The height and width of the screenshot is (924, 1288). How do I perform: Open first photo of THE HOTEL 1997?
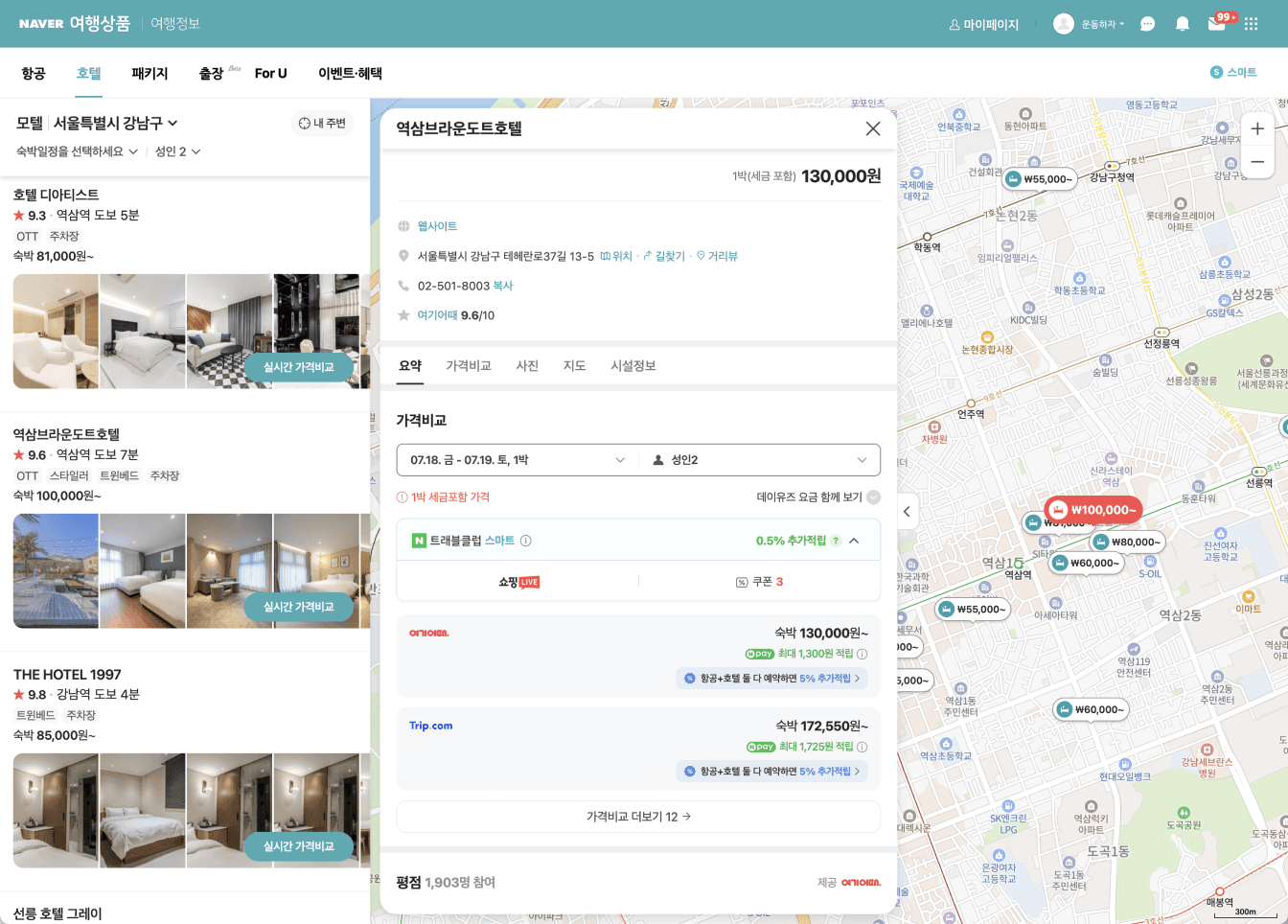pos(56,811)
